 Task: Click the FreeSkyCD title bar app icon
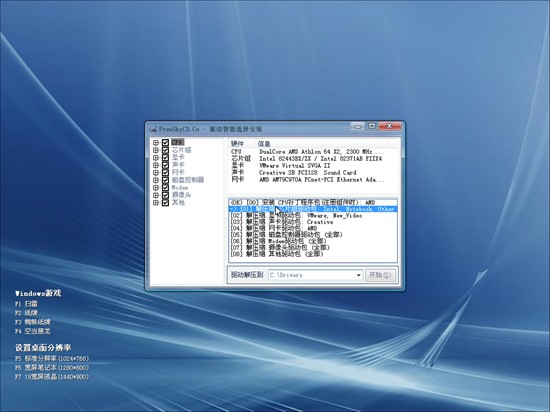point(153,129)
